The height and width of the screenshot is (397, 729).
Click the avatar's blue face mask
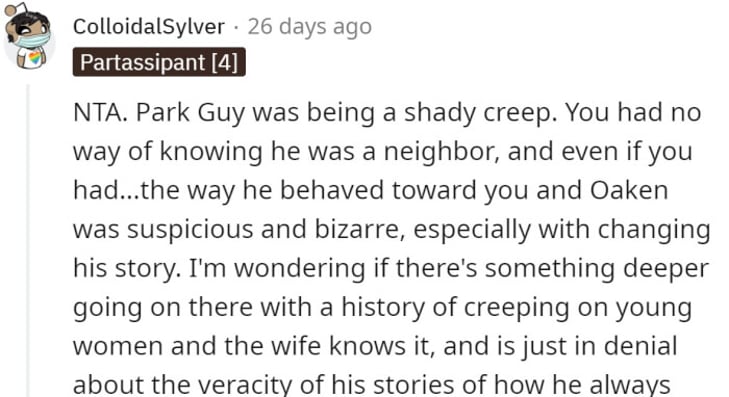pos(31,40)
